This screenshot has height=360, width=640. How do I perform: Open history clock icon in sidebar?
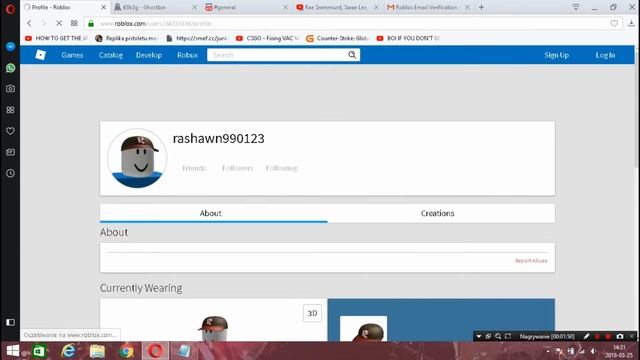click(x=10, y=173)
